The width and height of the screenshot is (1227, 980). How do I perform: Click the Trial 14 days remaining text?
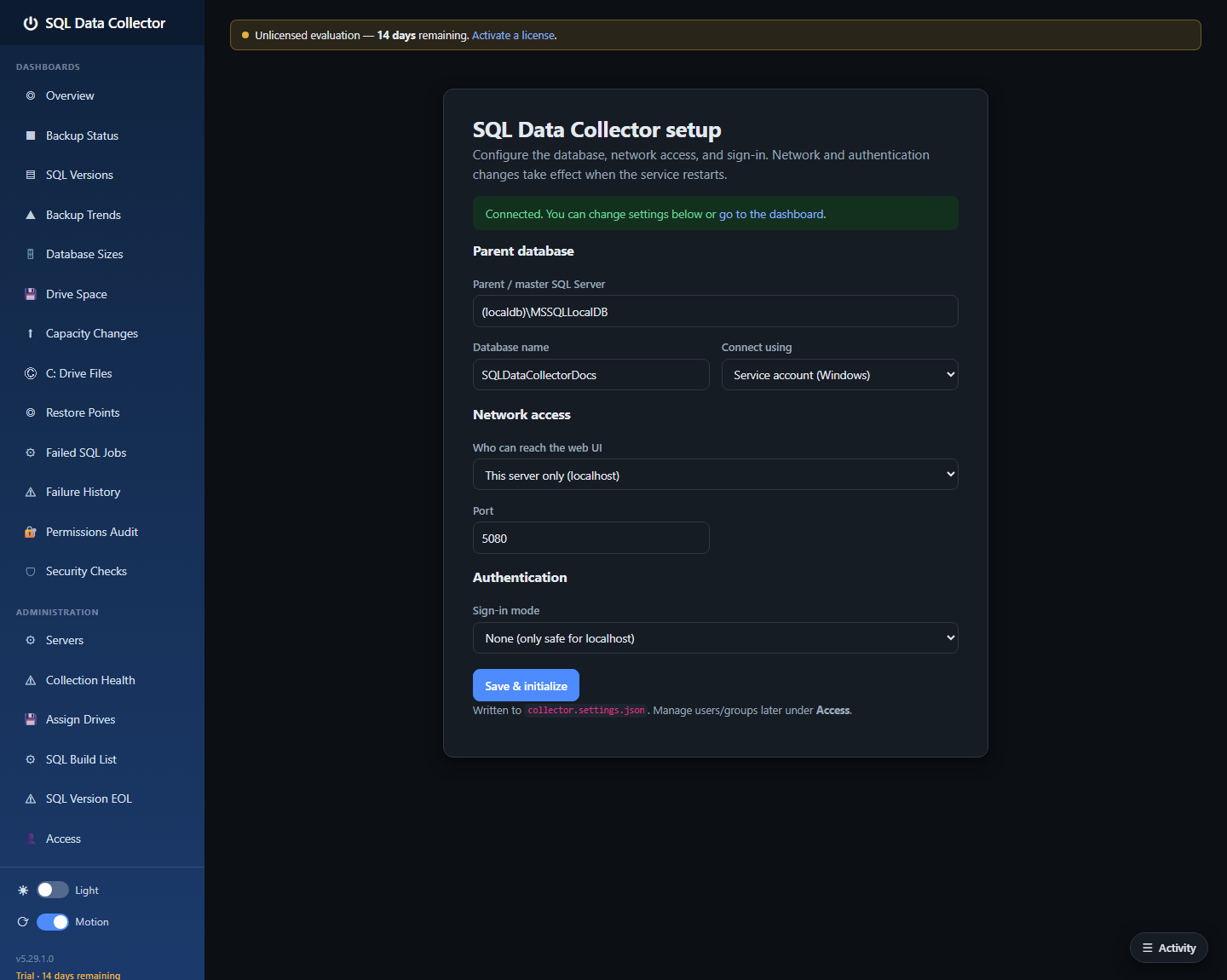[x=68, y=975]
